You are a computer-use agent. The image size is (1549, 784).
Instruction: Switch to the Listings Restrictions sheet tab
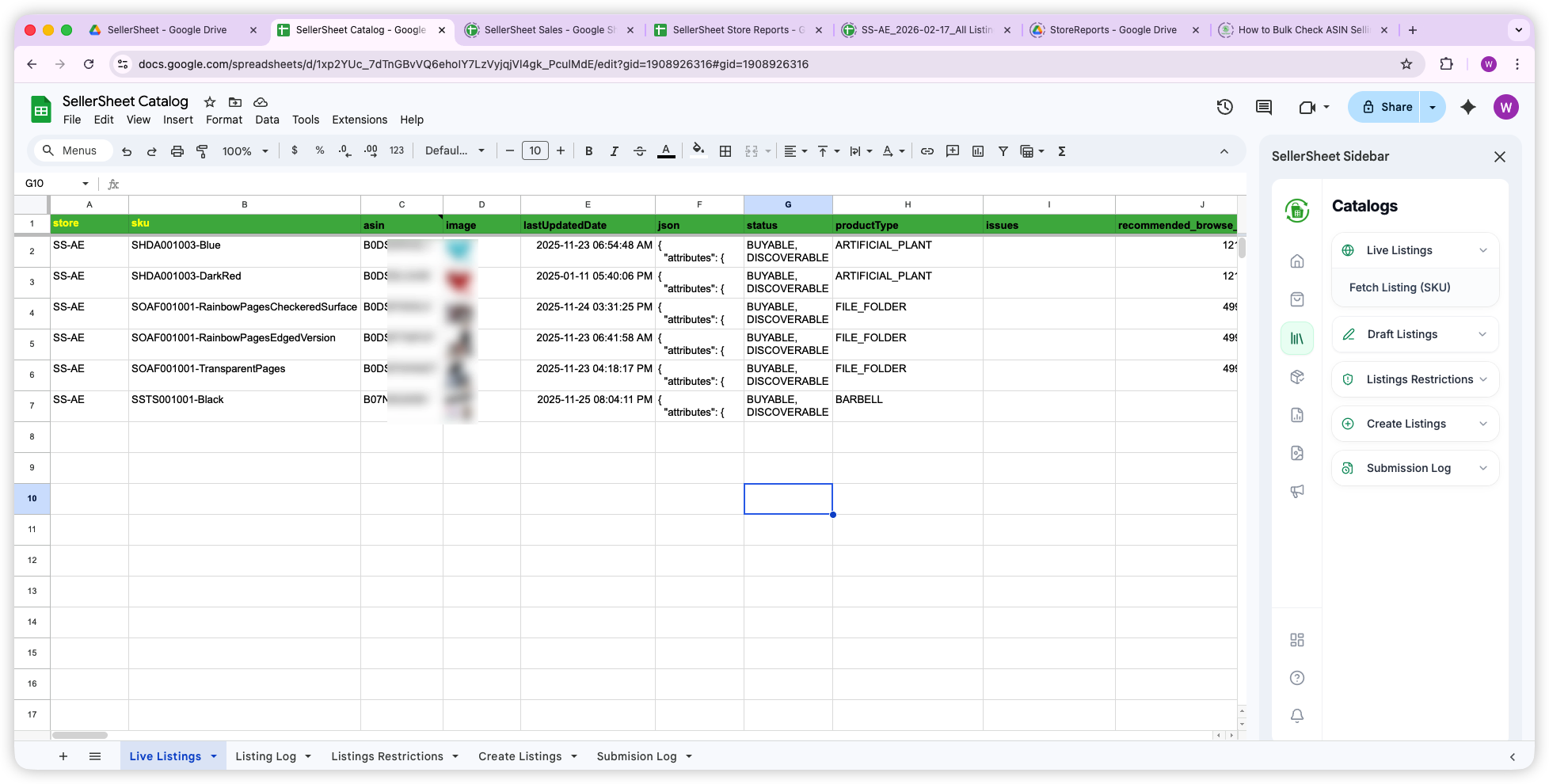click(387, 755)
